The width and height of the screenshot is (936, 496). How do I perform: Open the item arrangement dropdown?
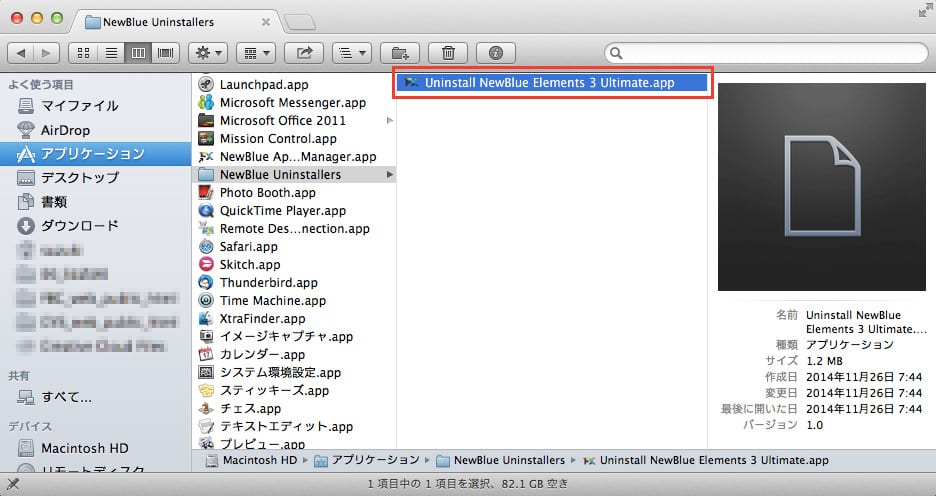coord(255,53)
